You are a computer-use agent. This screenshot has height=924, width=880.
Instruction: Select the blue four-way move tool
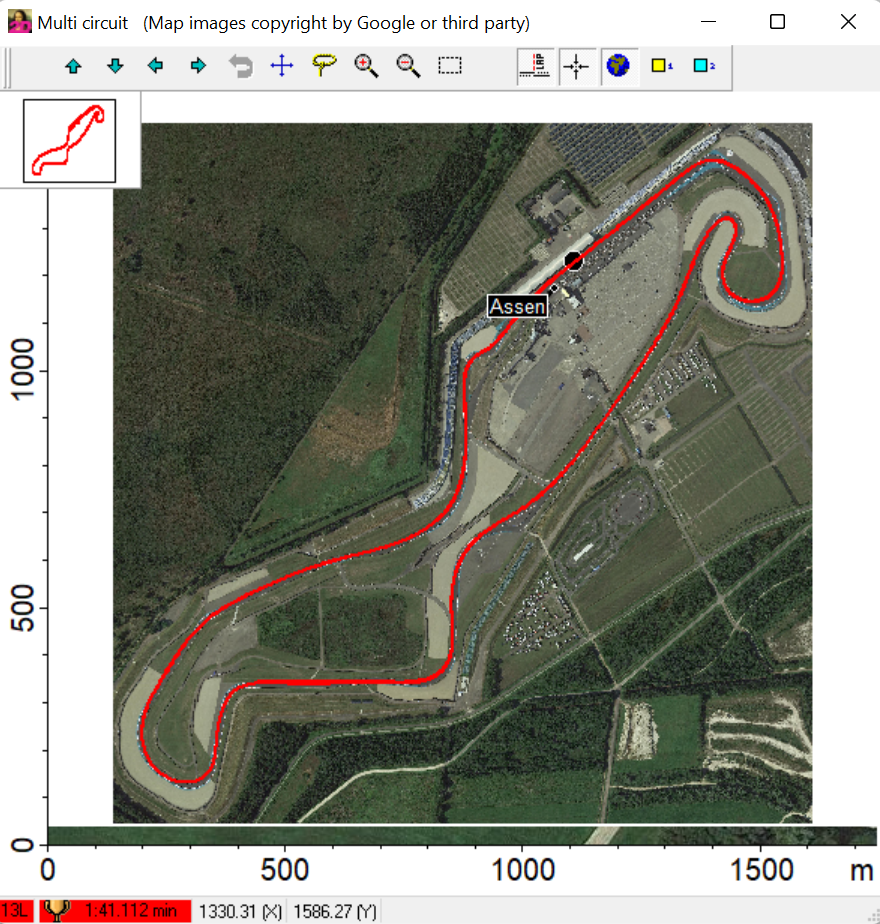click(282, 66)
